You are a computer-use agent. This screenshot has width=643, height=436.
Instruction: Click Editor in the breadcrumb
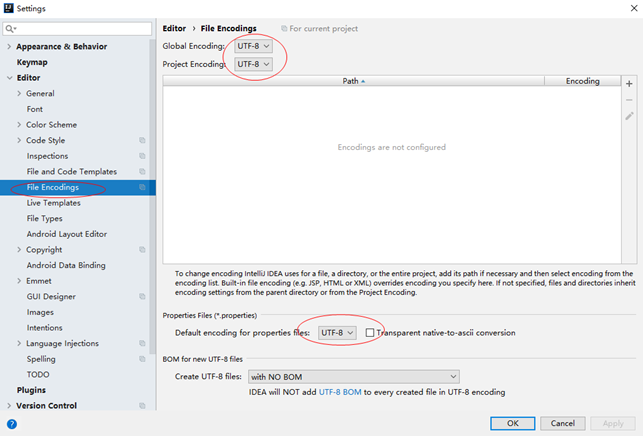click(x=174, y=28)
